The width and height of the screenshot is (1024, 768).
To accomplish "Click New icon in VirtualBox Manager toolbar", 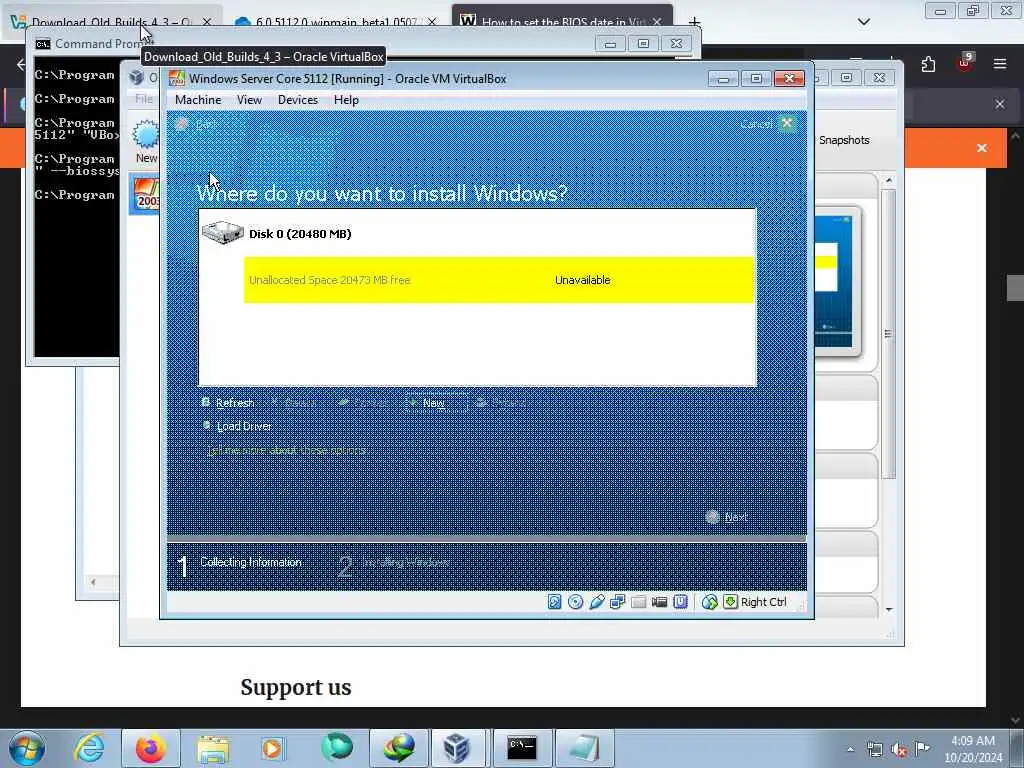I will point(146,141).
